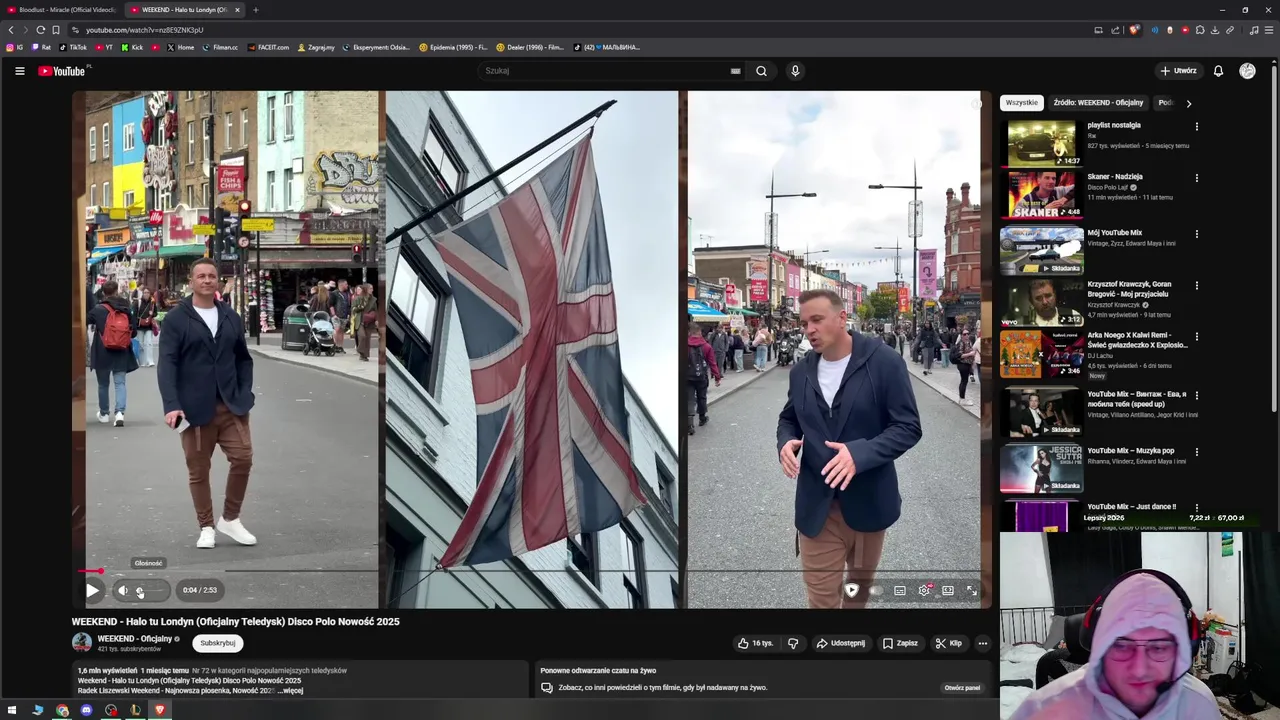The height and width of the screenshot is (720, 1280).
Task: Open the FACEIT.com bookmark
Action: (268, 47)
